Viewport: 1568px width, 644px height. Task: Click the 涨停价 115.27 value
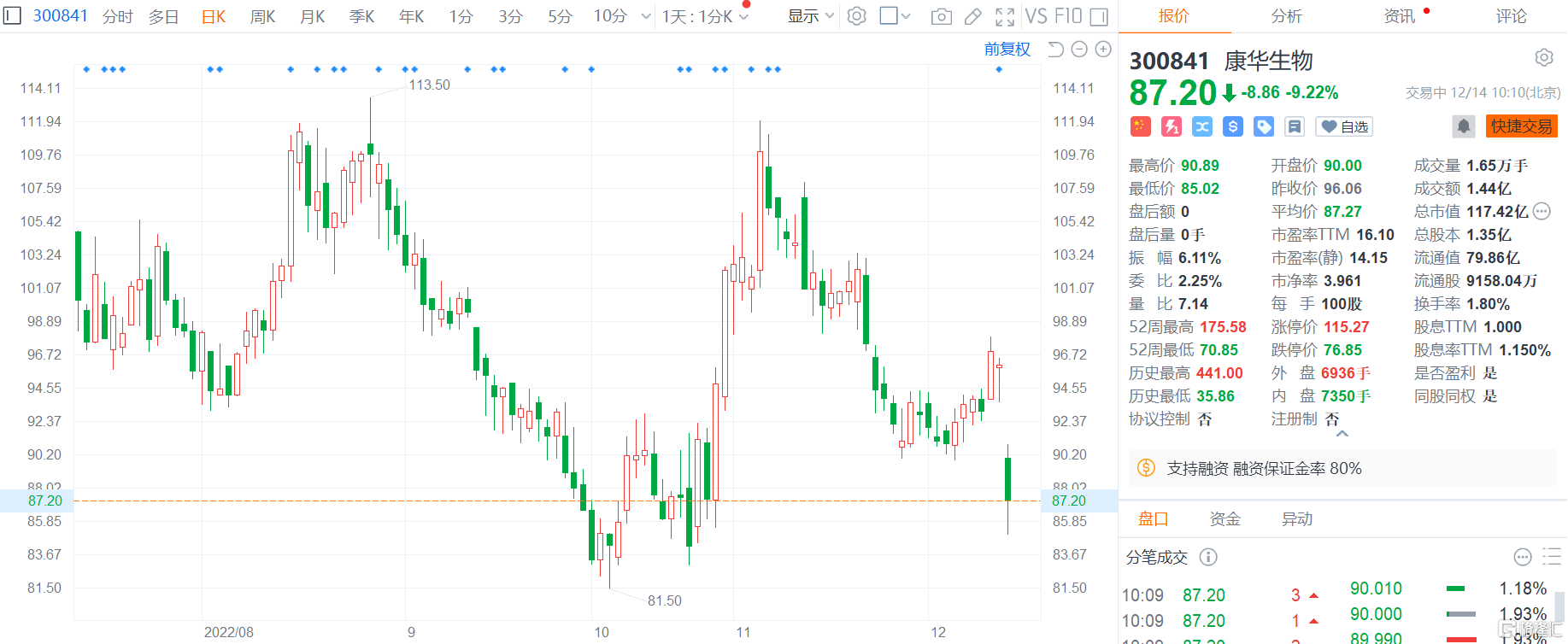1347,327
